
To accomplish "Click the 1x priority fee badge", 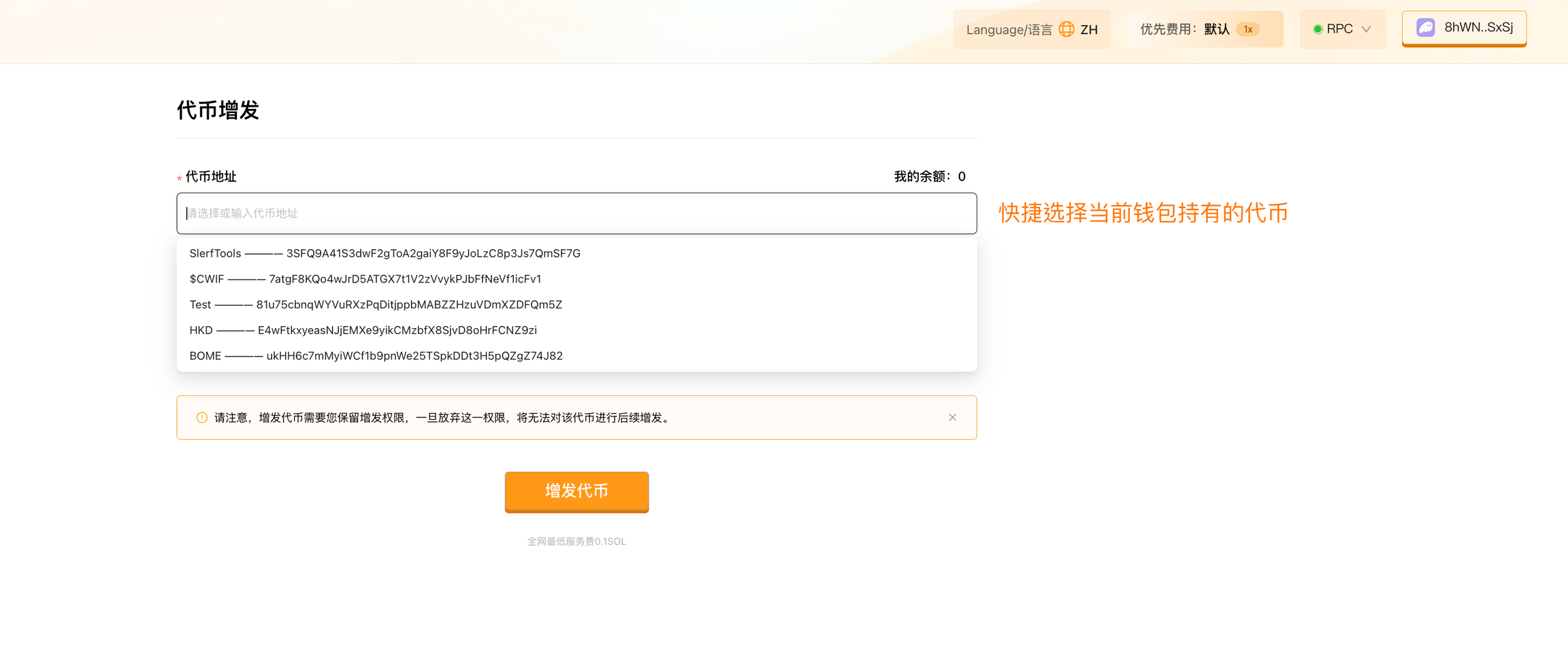I will (1247, 29).
